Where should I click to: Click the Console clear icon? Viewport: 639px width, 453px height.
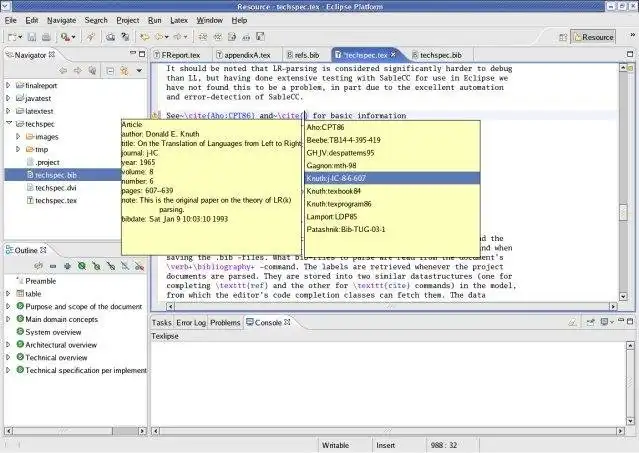point(573,322)
